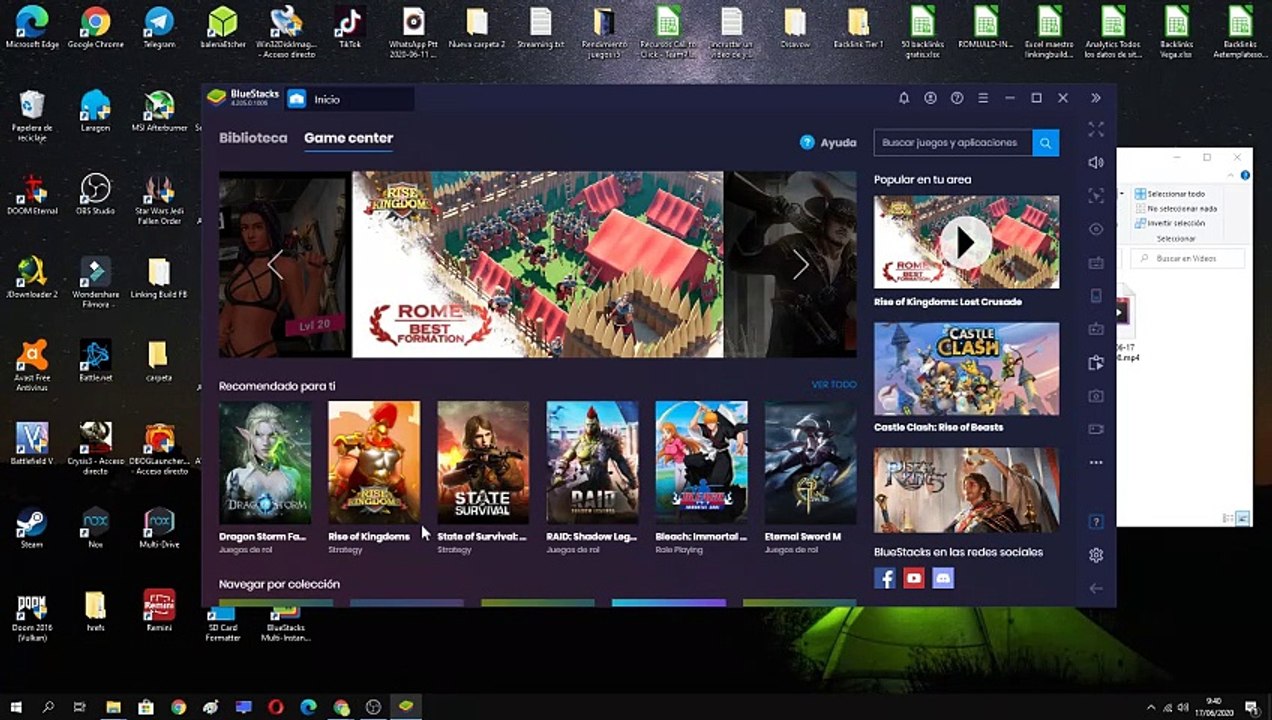Open the Rise of Kings sidebar tile
The image size is (1272, 720).
(x=966, y=490)
